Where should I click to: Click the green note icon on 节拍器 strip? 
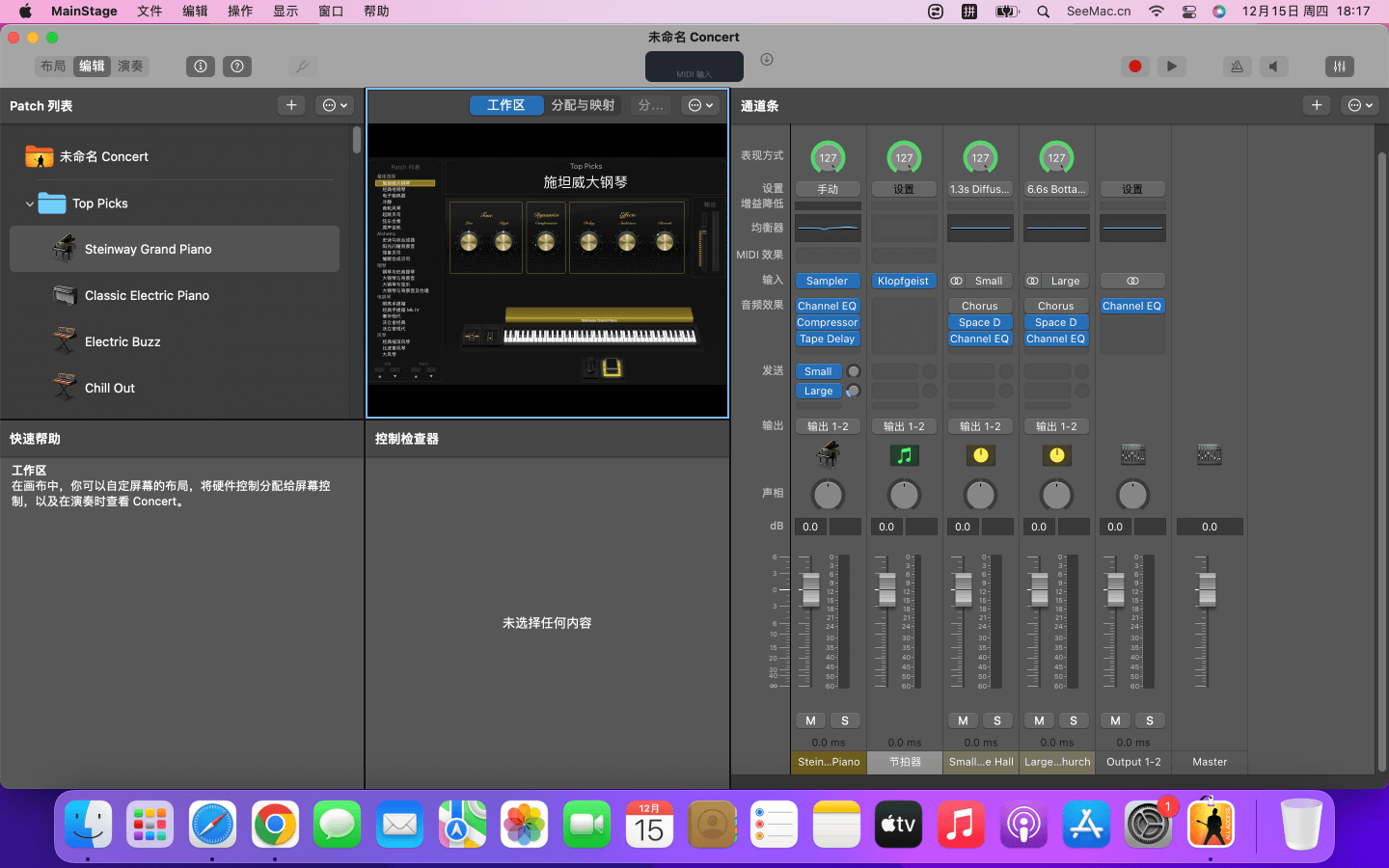tap(904, 455)
